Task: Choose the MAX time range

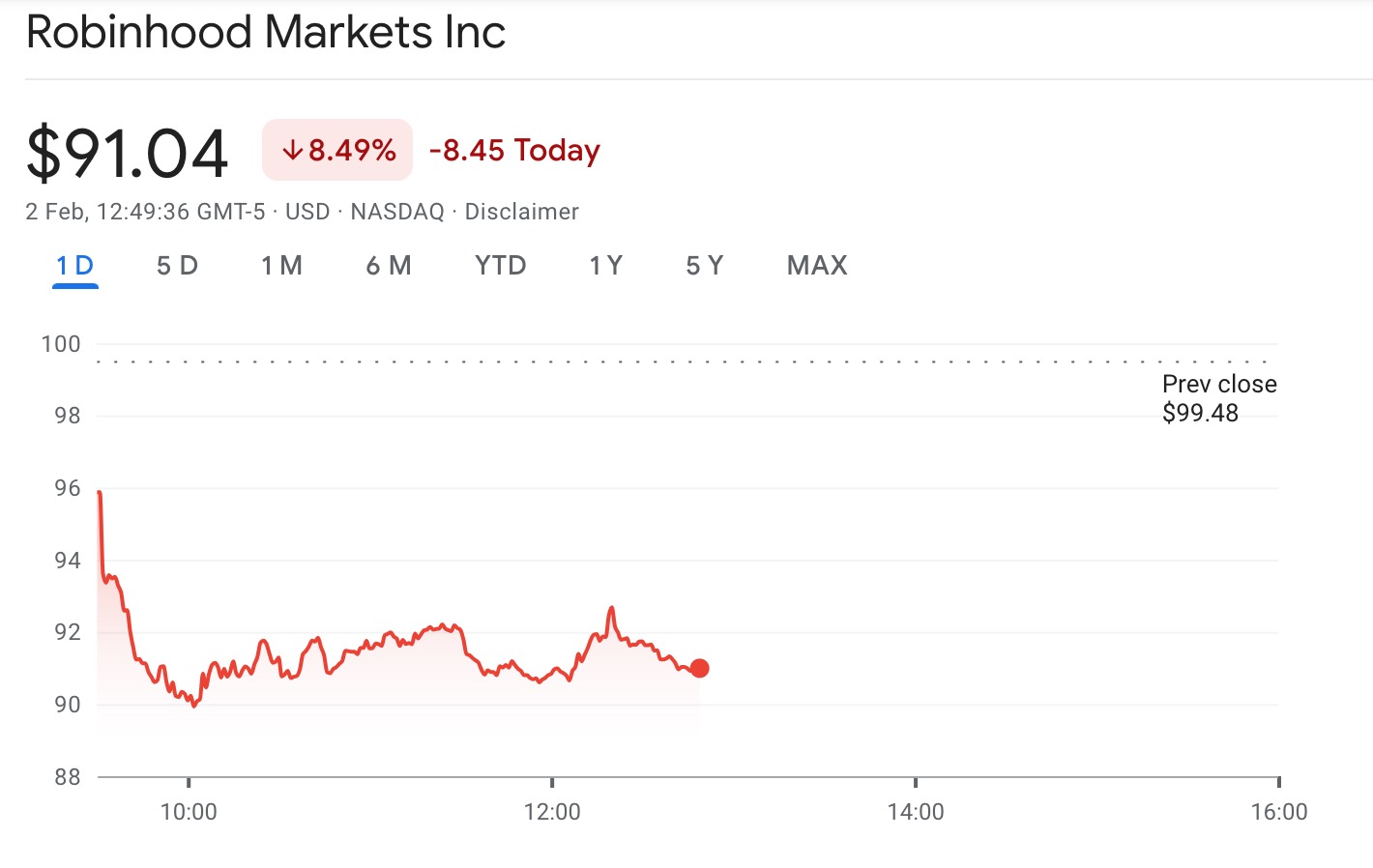Action: [x=817, y=266]
